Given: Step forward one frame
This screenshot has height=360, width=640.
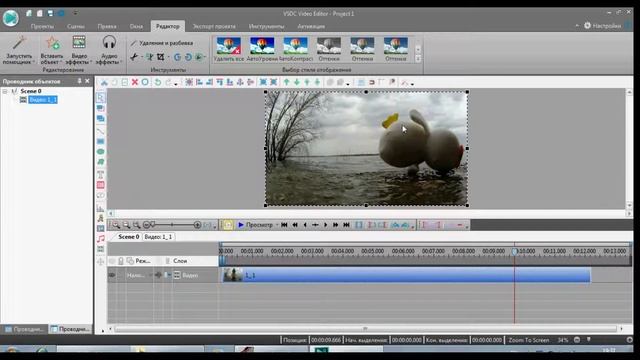Looking at the screenshot, I should pyautogui.click(x=325, y=225).
